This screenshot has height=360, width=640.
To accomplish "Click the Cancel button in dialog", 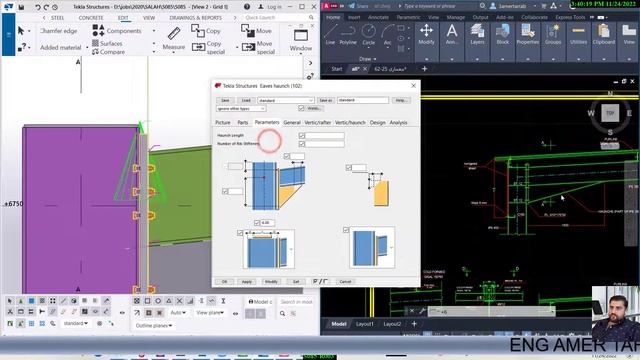I will (345, 282).
